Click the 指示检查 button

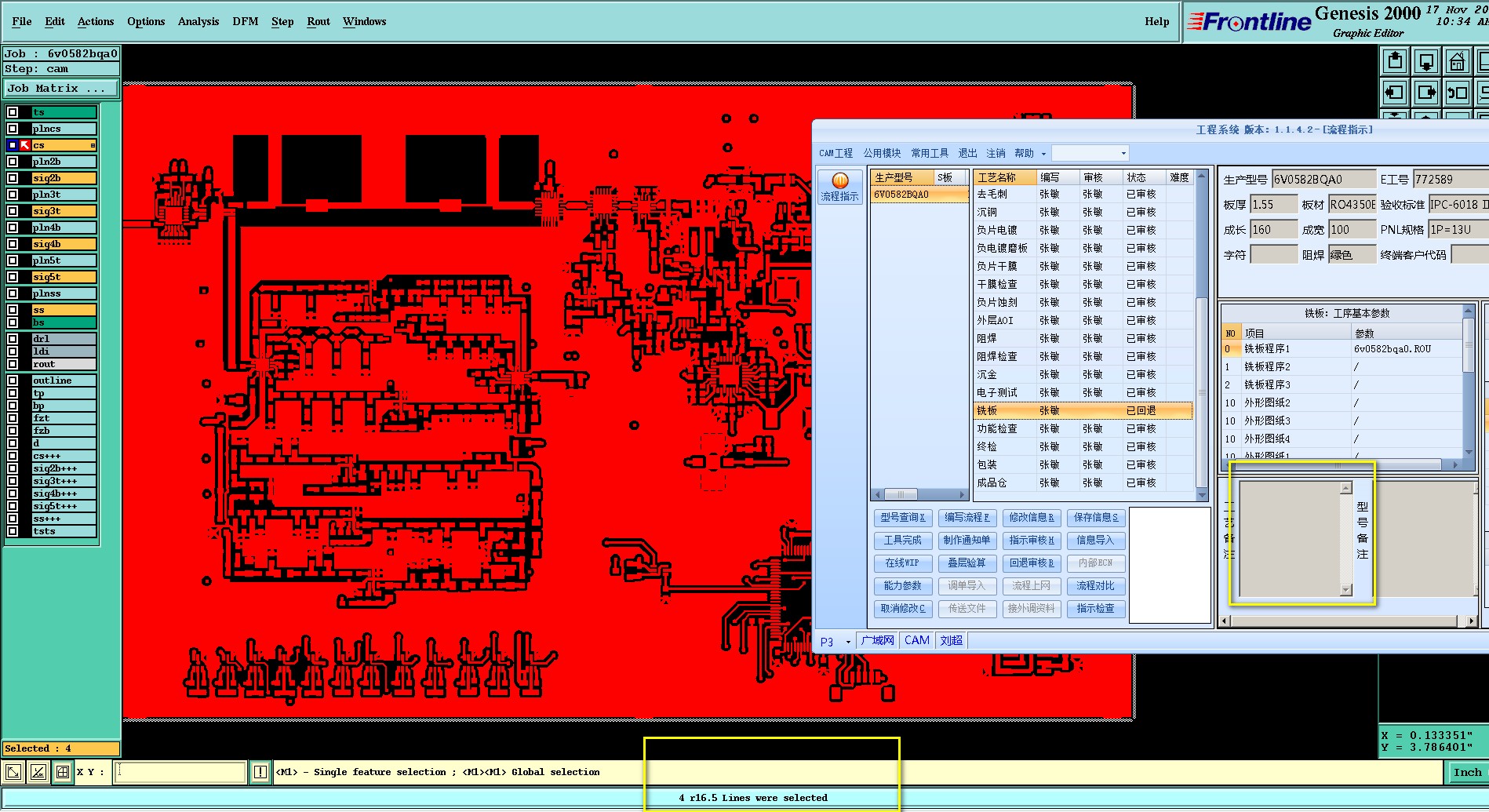tap(1095, 609)
